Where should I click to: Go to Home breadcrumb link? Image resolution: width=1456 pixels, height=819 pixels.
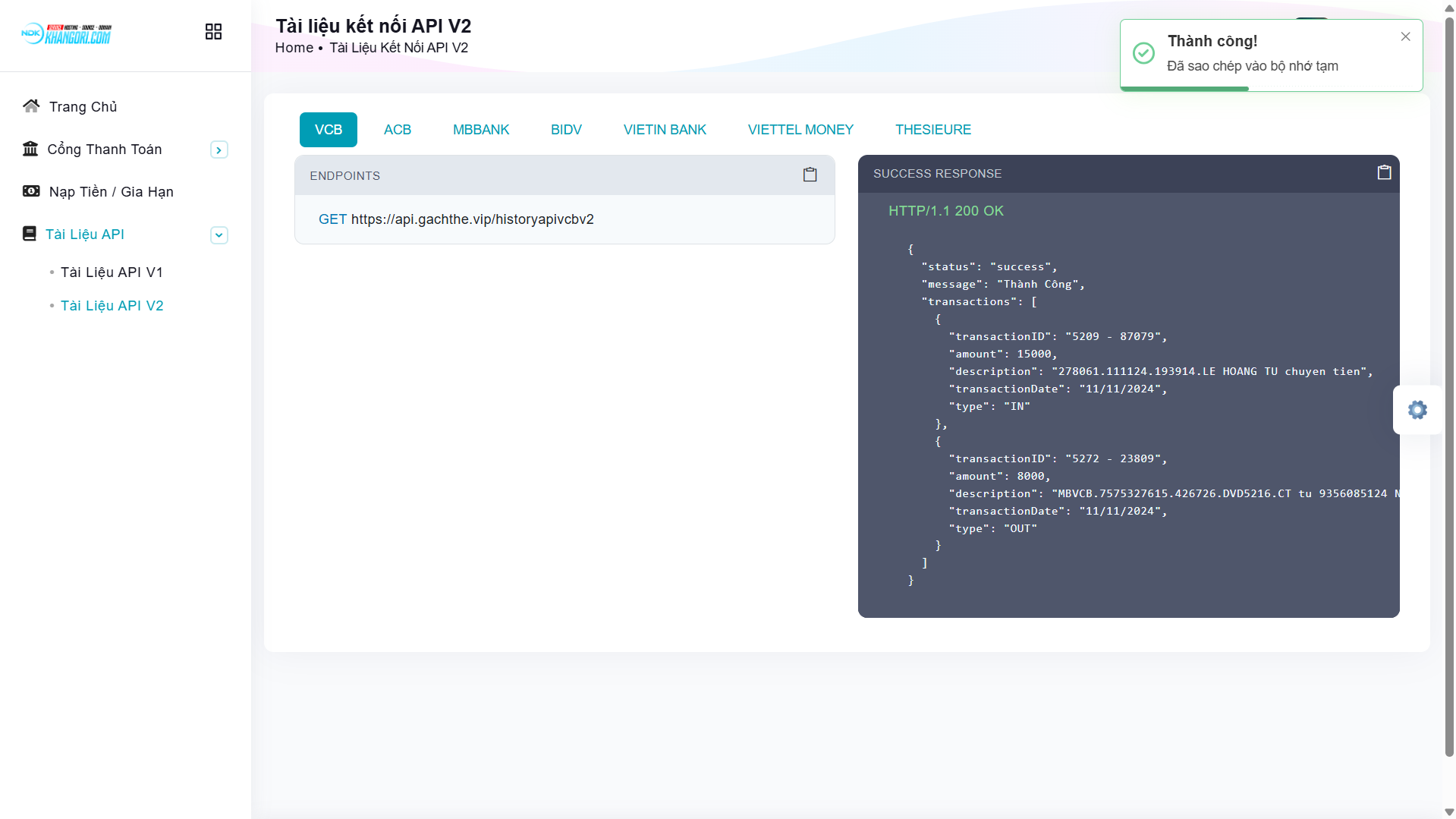tap(294, 48)
